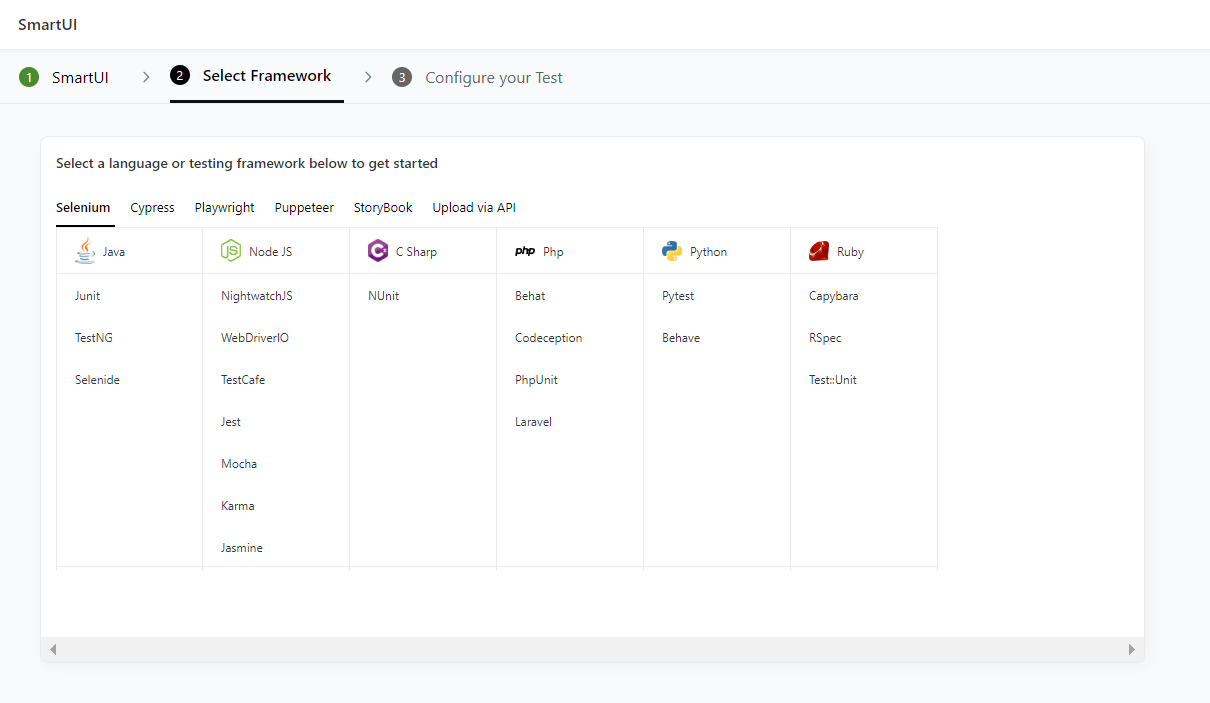This screenshot has height=703, width=1210.
Task: Choose the Junit framework
Action: [88, 296]
